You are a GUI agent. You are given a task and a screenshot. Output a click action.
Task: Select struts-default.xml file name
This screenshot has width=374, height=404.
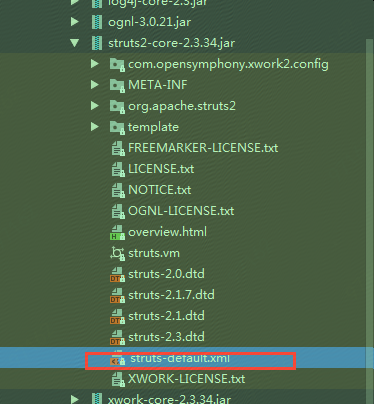point(180,358)
